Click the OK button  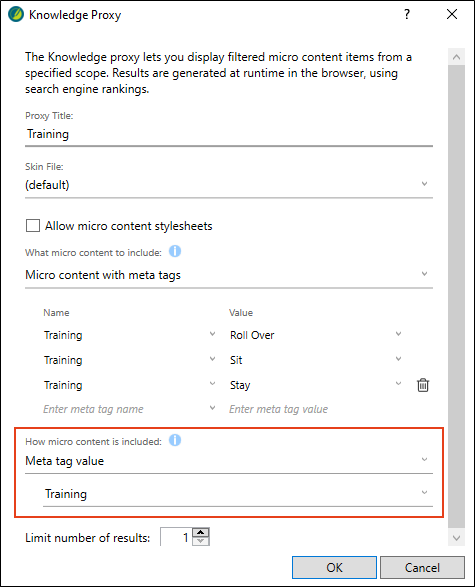(334, 568)
